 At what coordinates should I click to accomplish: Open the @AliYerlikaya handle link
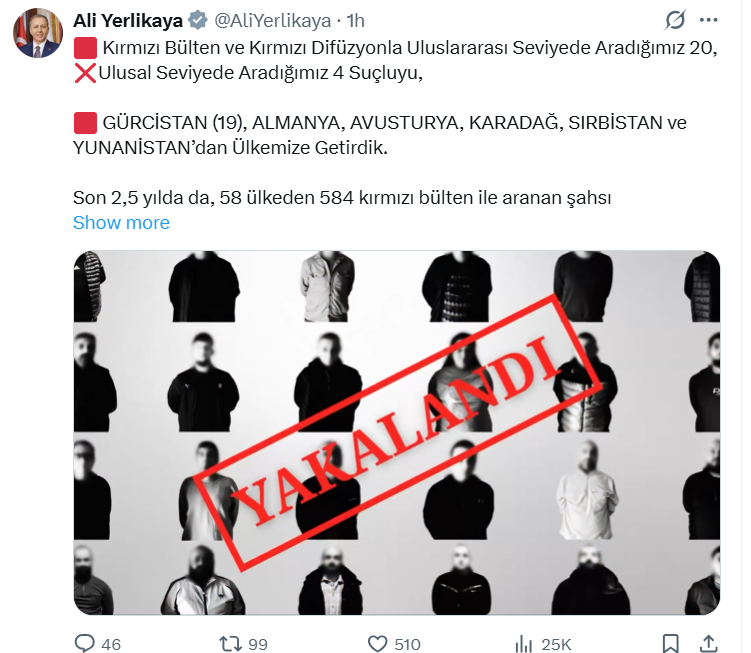click(273, 21)
